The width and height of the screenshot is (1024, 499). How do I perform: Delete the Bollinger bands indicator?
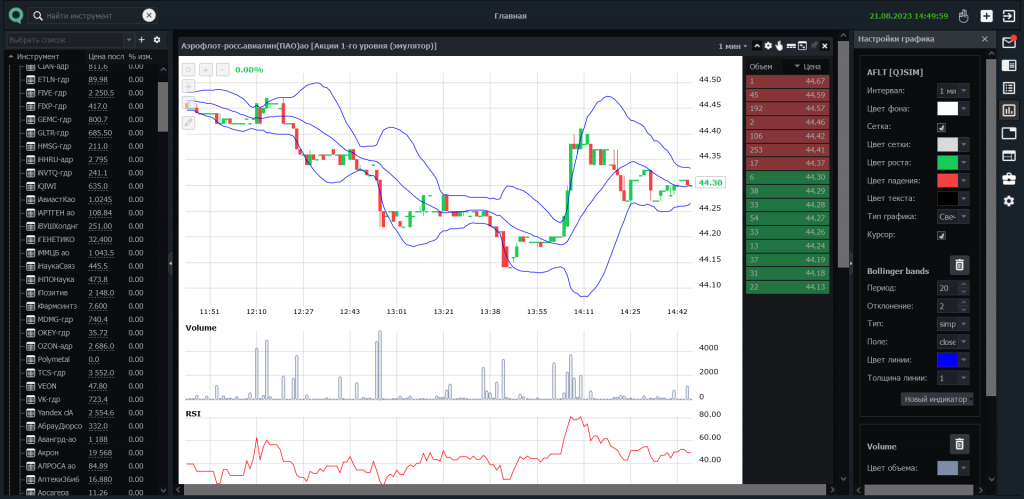point(959,265)
